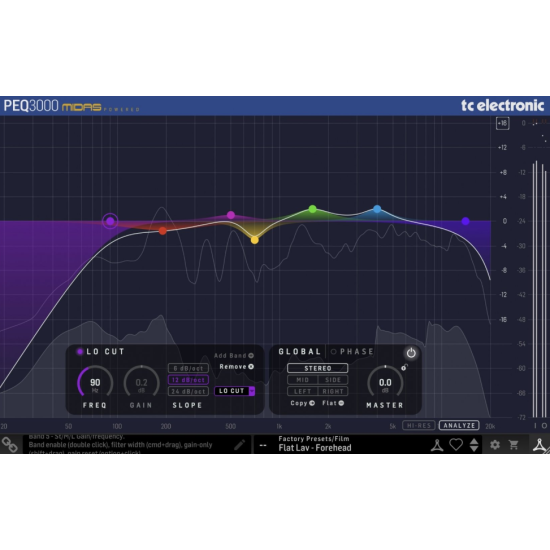Open the shopping cart icon
The height and width of the screenshot is (550, 550).
(x=514, y=445)
